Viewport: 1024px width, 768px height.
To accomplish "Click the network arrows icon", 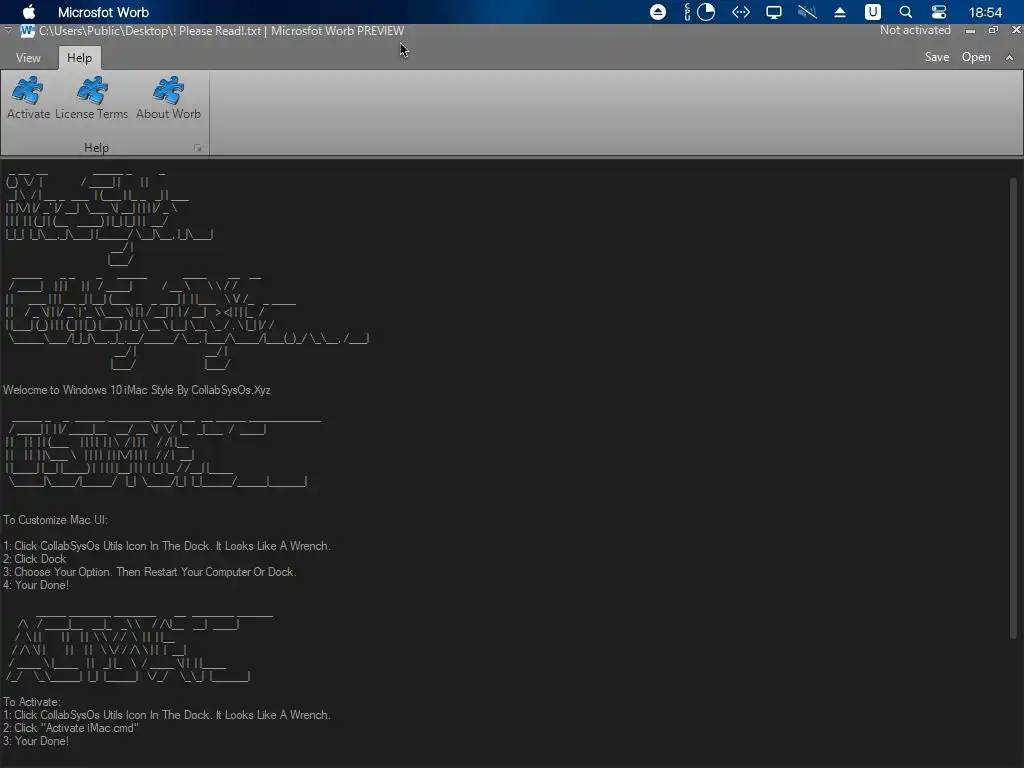I will [x=741, y=12].
